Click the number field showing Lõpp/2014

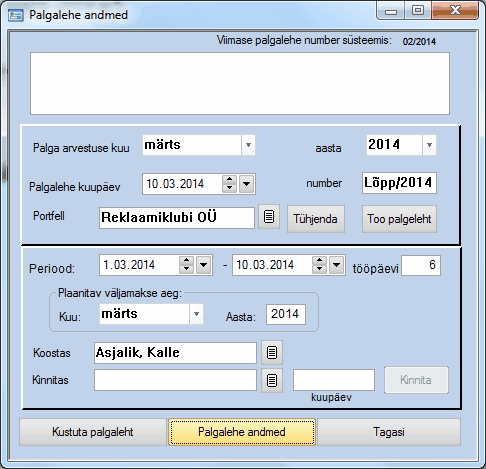pyautogui.click(x=399, y=183)
